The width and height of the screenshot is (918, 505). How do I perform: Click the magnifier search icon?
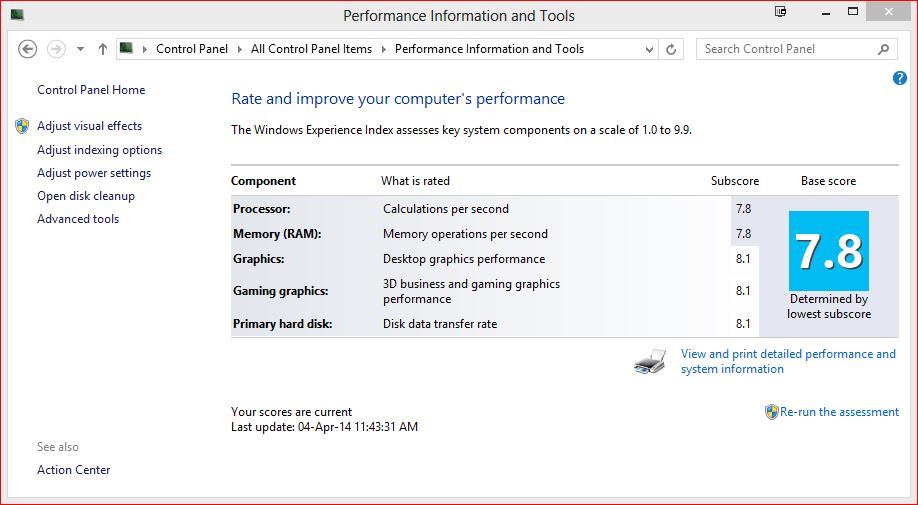point(883,49)
